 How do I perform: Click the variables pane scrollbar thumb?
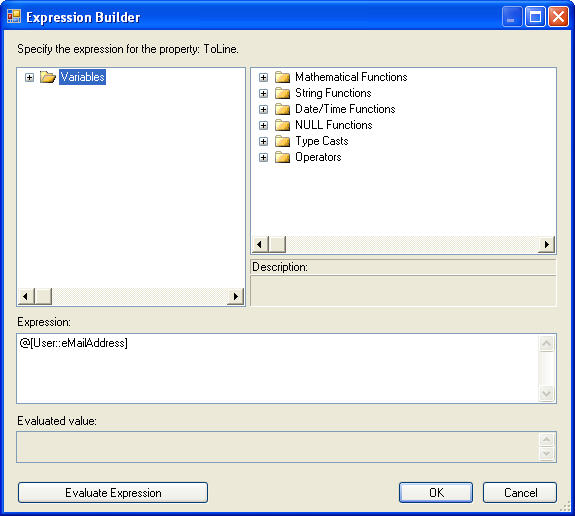43,296
